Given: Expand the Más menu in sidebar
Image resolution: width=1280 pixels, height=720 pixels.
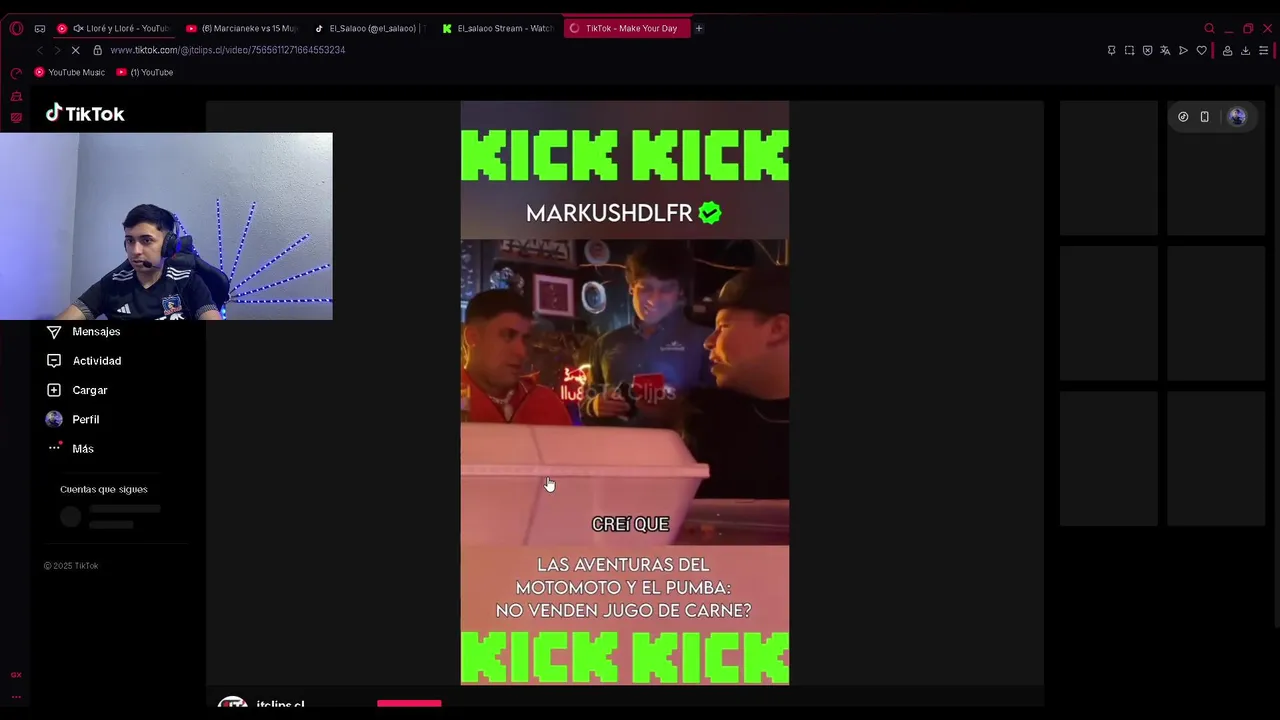Looking at the screenshot, I should [83, 449].
